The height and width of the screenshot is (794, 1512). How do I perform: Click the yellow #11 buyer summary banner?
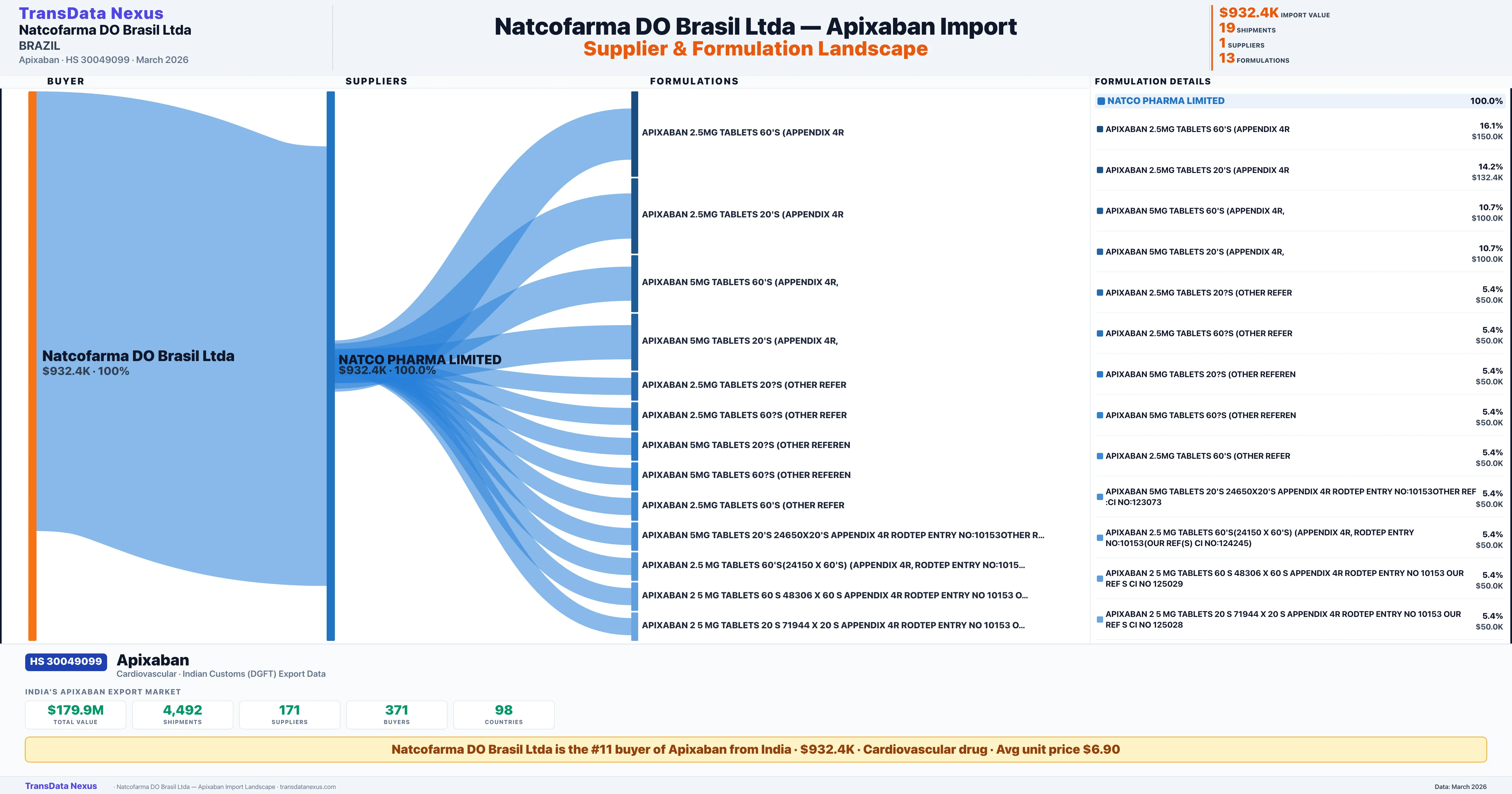(x=755, y=749)
